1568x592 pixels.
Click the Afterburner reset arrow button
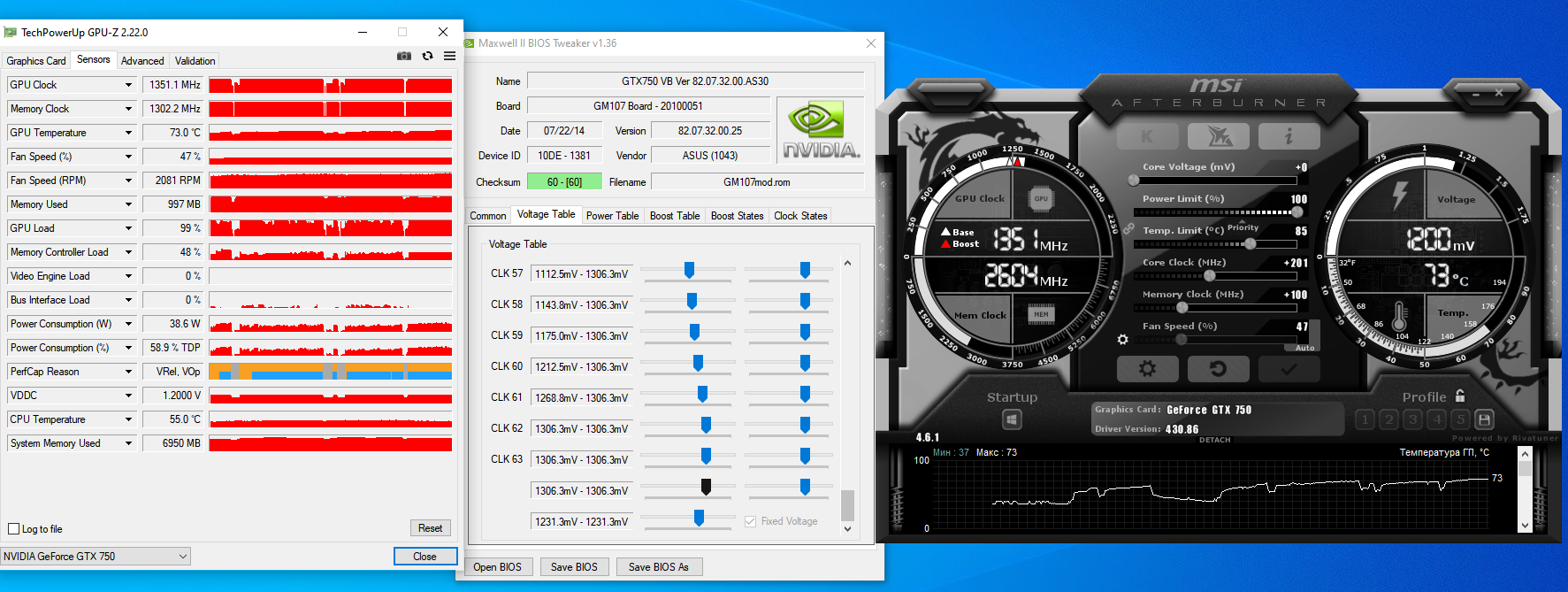click(1218, 369)
